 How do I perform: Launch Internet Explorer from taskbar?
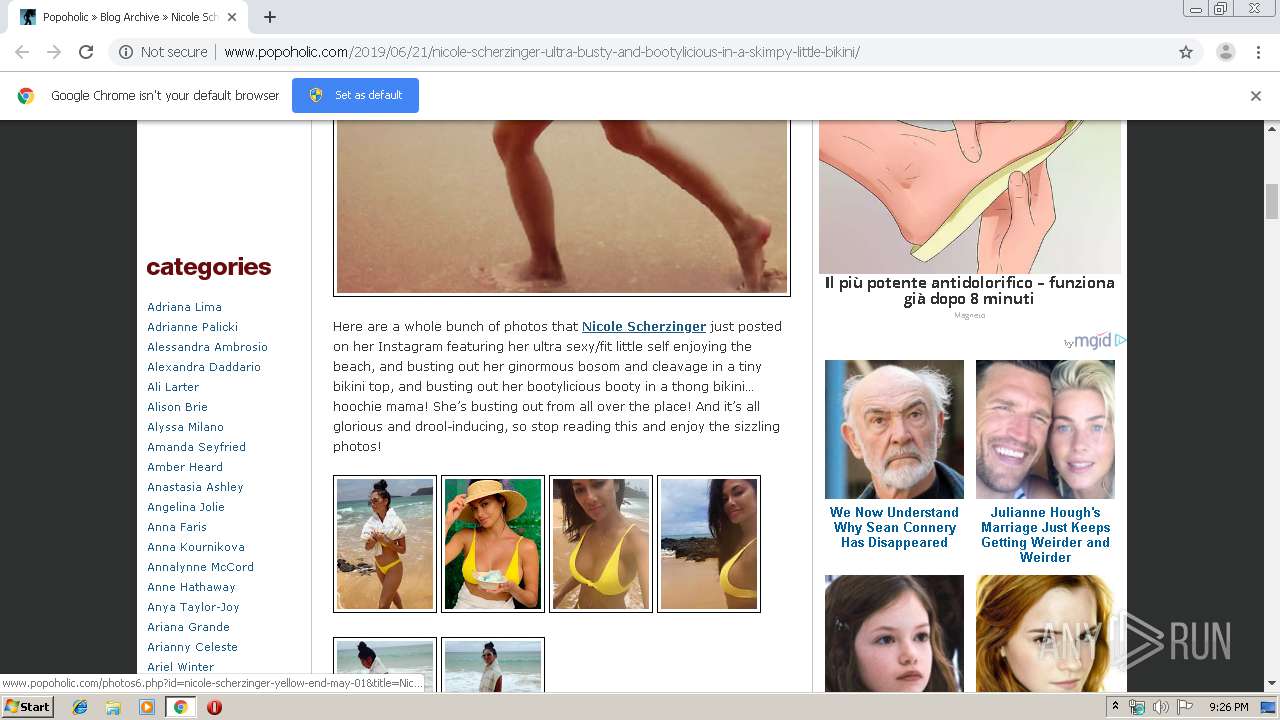[x=80, y=707]
